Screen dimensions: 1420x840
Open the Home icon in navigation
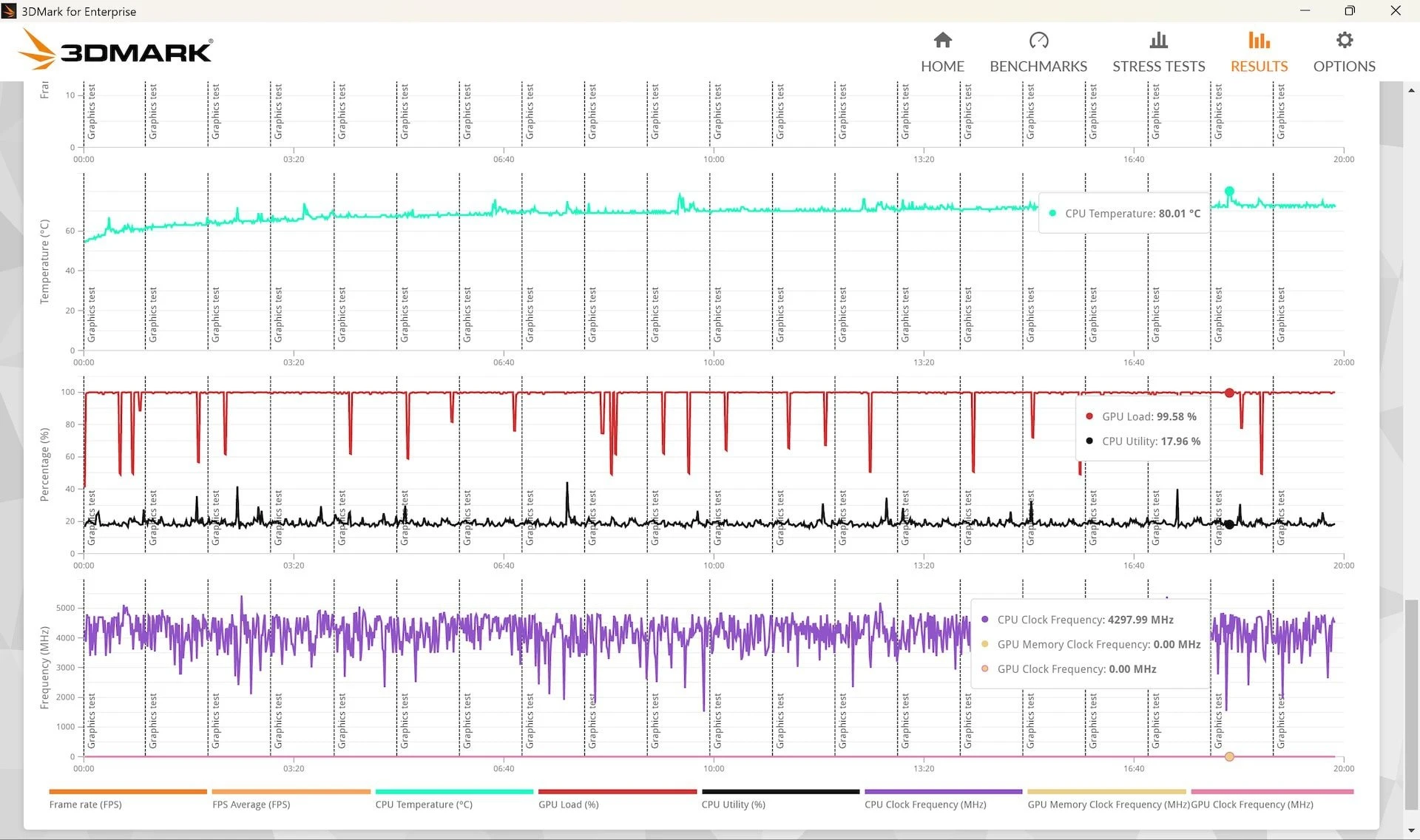point(942,40)
